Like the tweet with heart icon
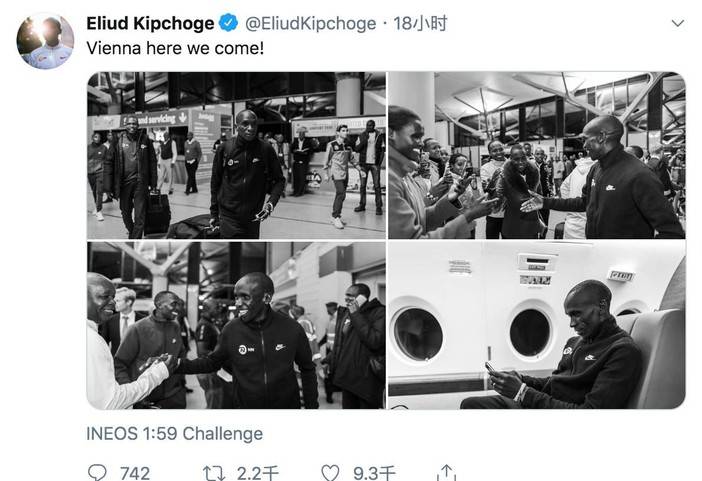 pyautogui.click(x=330, y=473)
